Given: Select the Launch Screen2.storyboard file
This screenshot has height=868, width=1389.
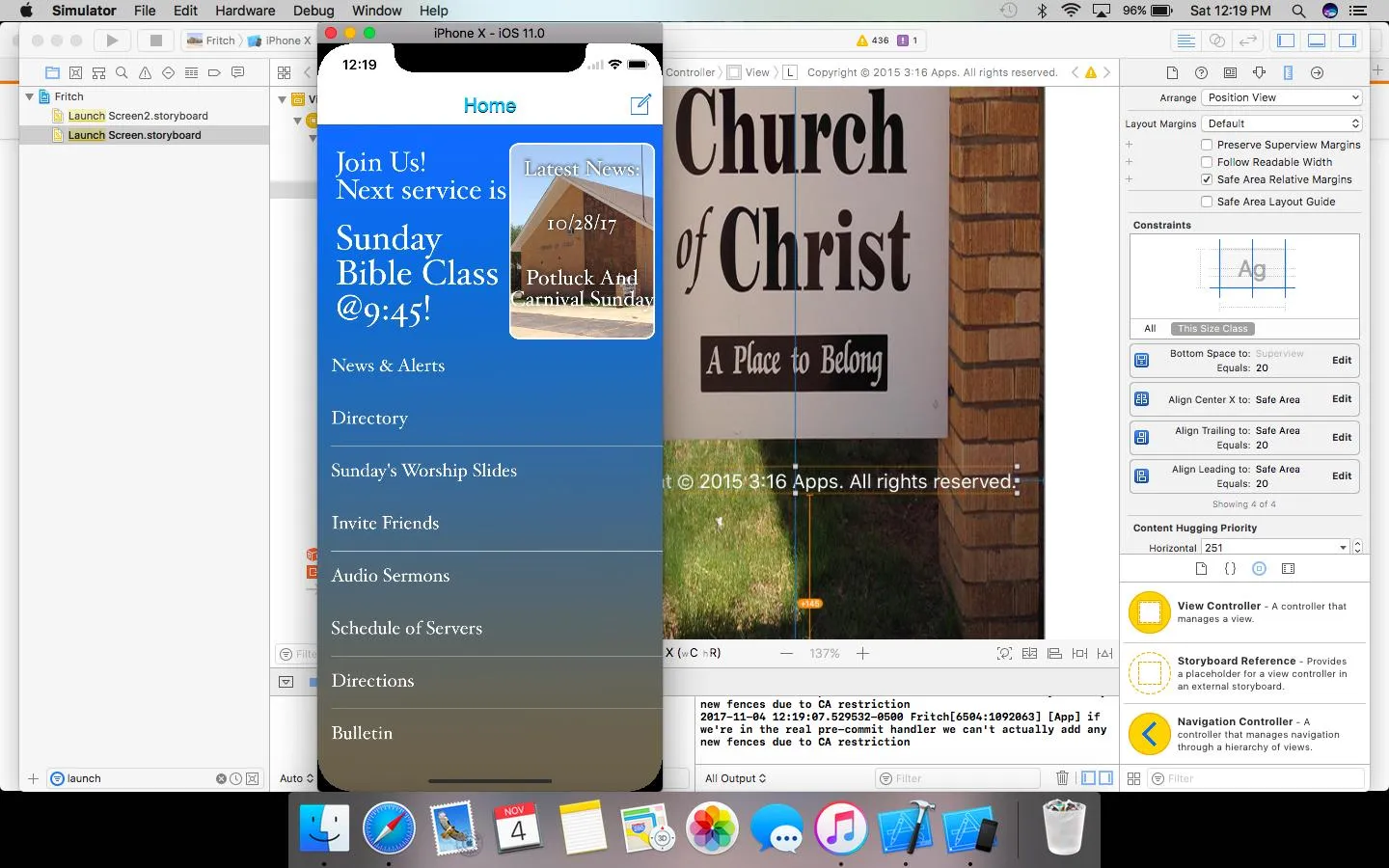Looking at the screenshot, I should tap(138, 116).
